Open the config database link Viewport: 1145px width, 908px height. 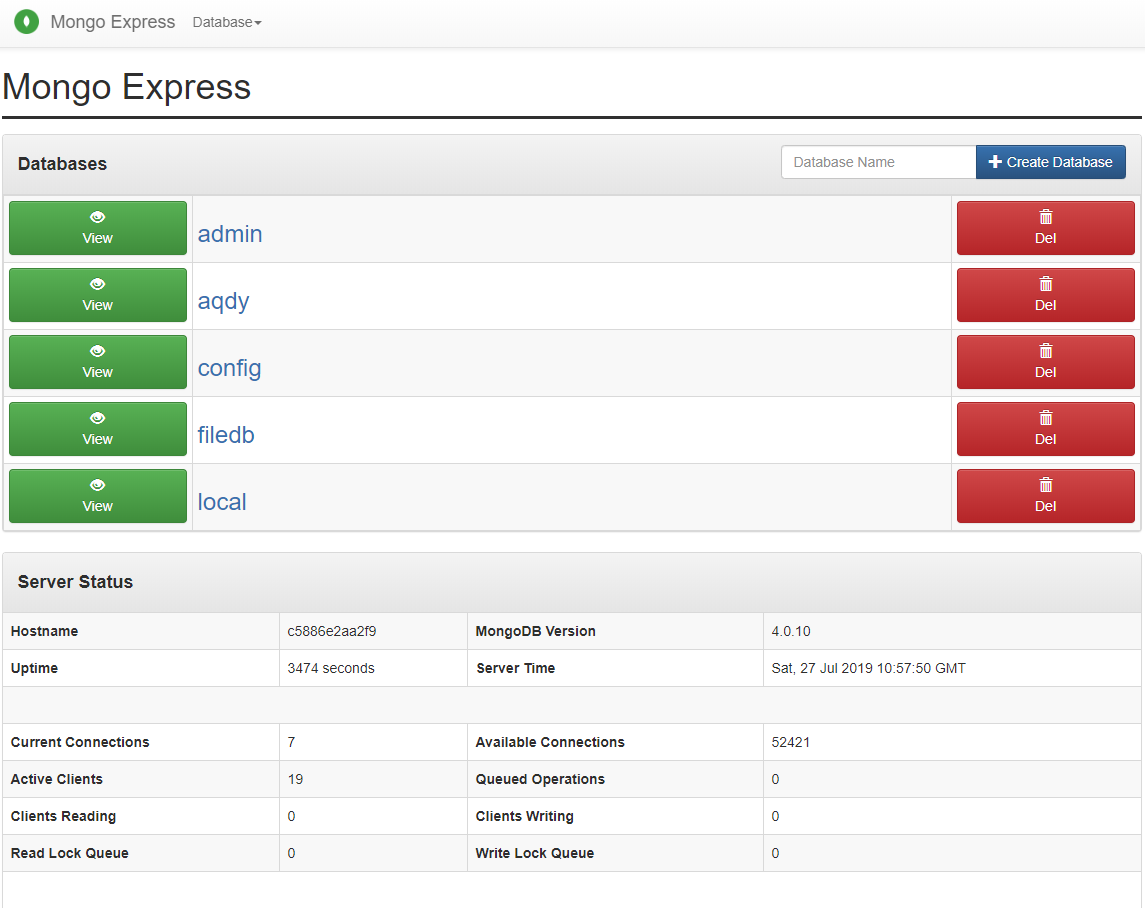(229, 368)
